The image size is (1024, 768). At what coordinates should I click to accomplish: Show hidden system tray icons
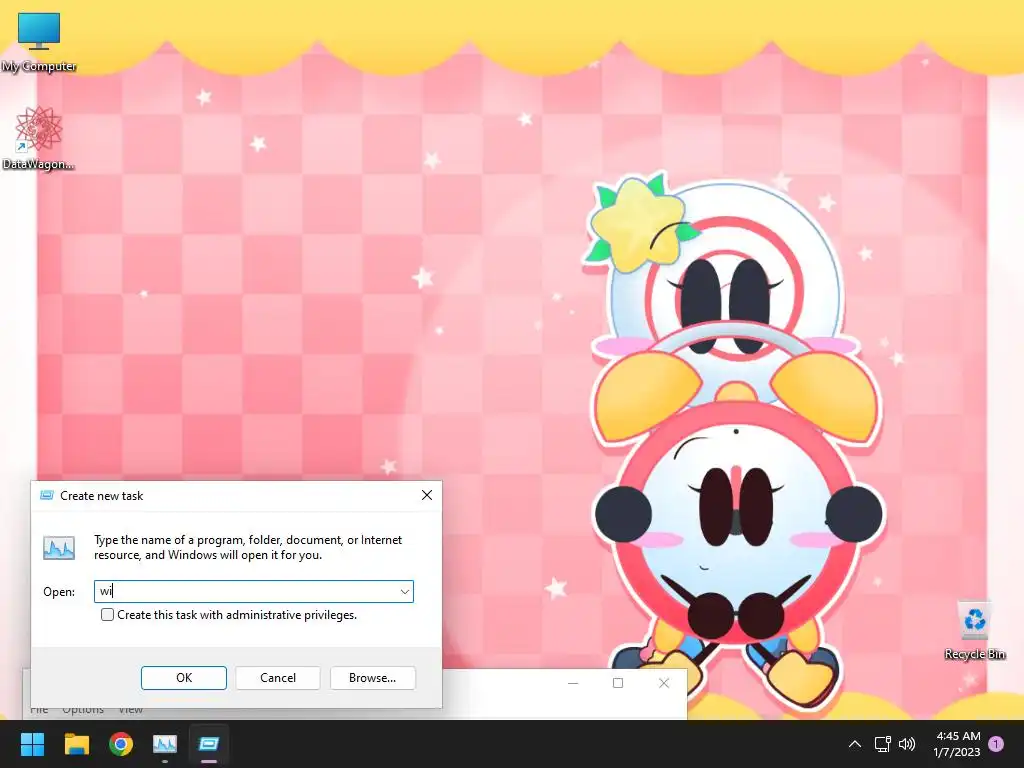tap(854, 744)
